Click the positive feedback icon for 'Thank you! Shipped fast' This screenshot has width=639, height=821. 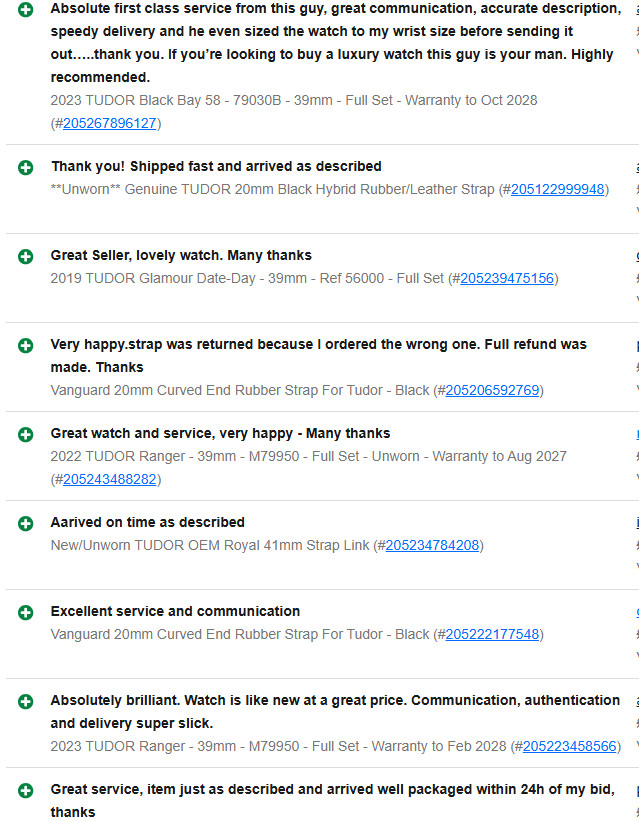(x=25, y=168)
